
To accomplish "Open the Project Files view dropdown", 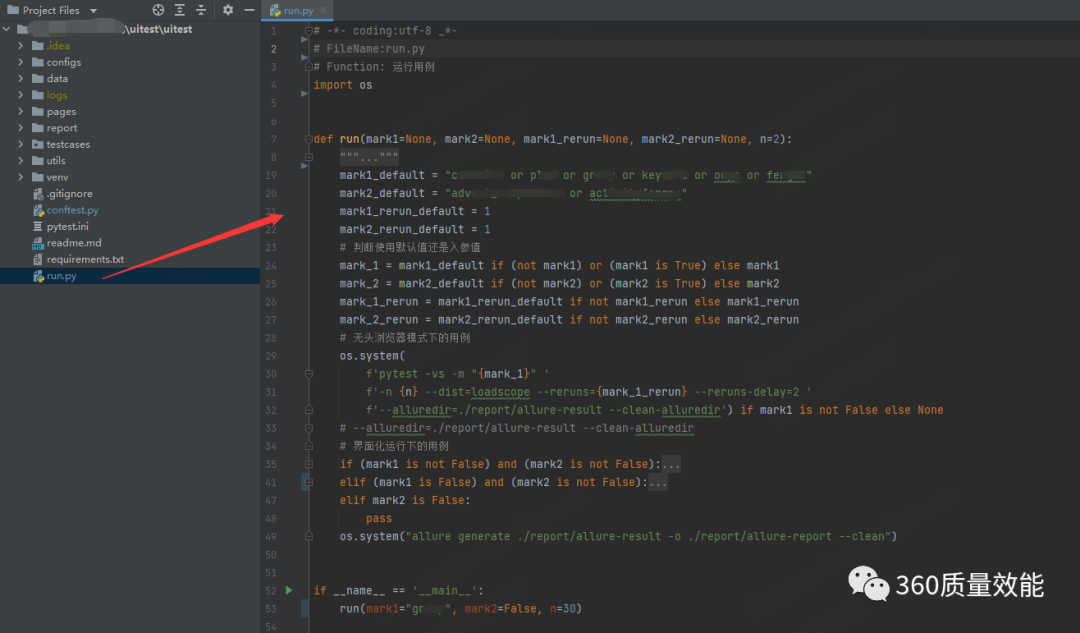I will [x=93, y=10].
